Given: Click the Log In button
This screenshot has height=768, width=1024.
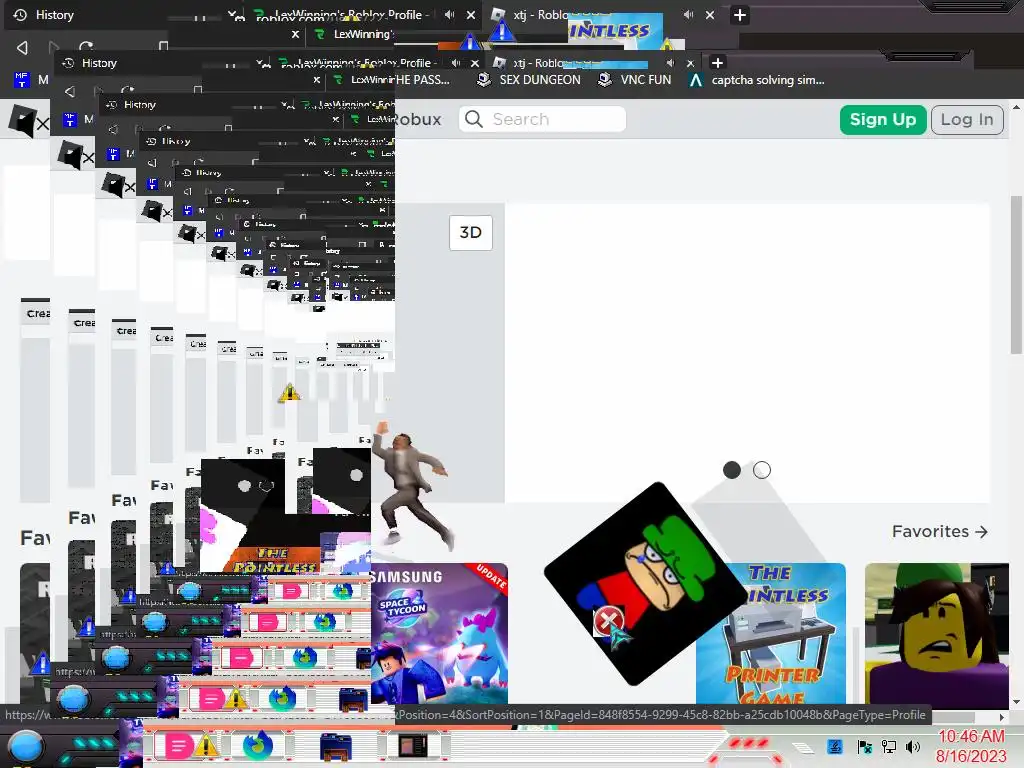Looking at the screenshot, I should pyautogui.click(x=967, y=120).
